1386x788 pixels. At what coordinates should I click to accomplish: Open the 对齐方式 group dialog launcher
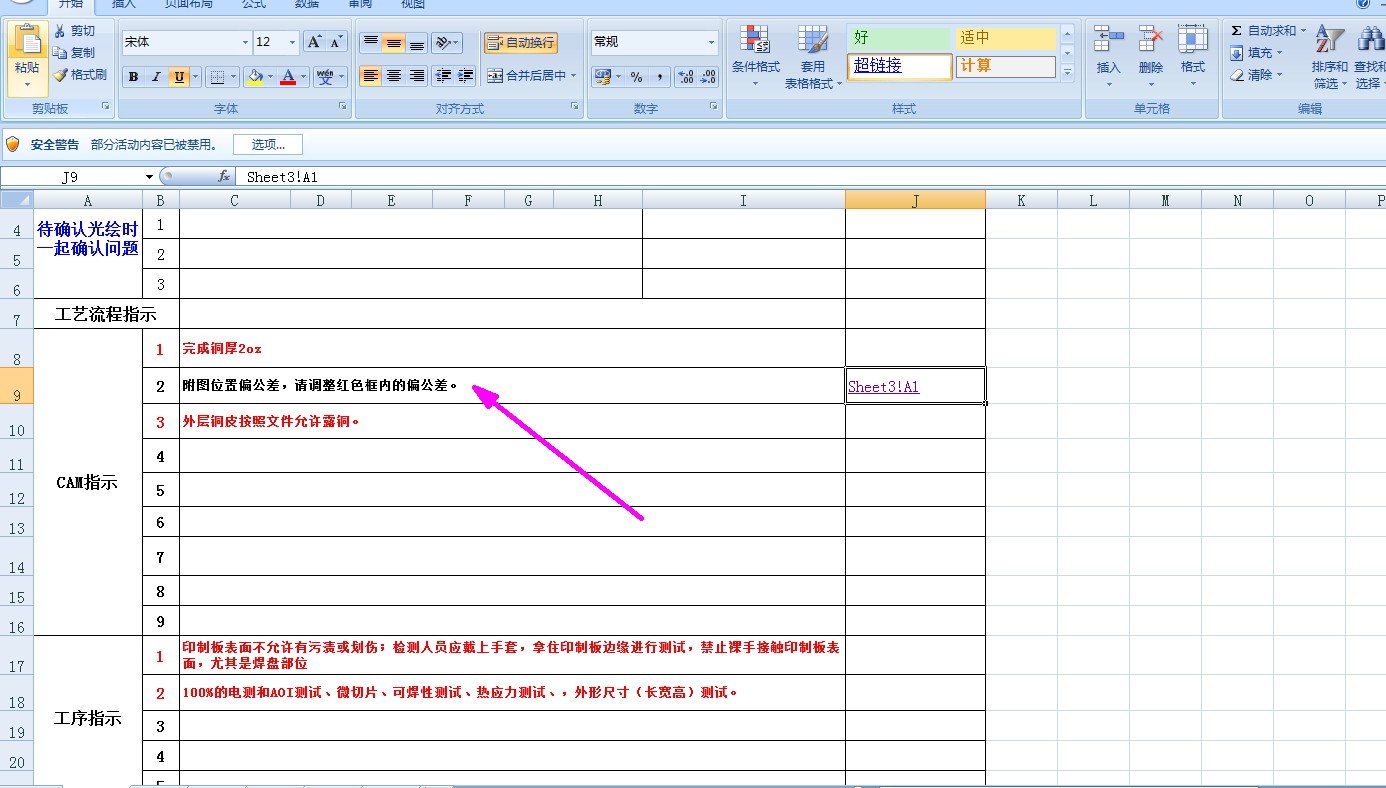coord(575,106)
